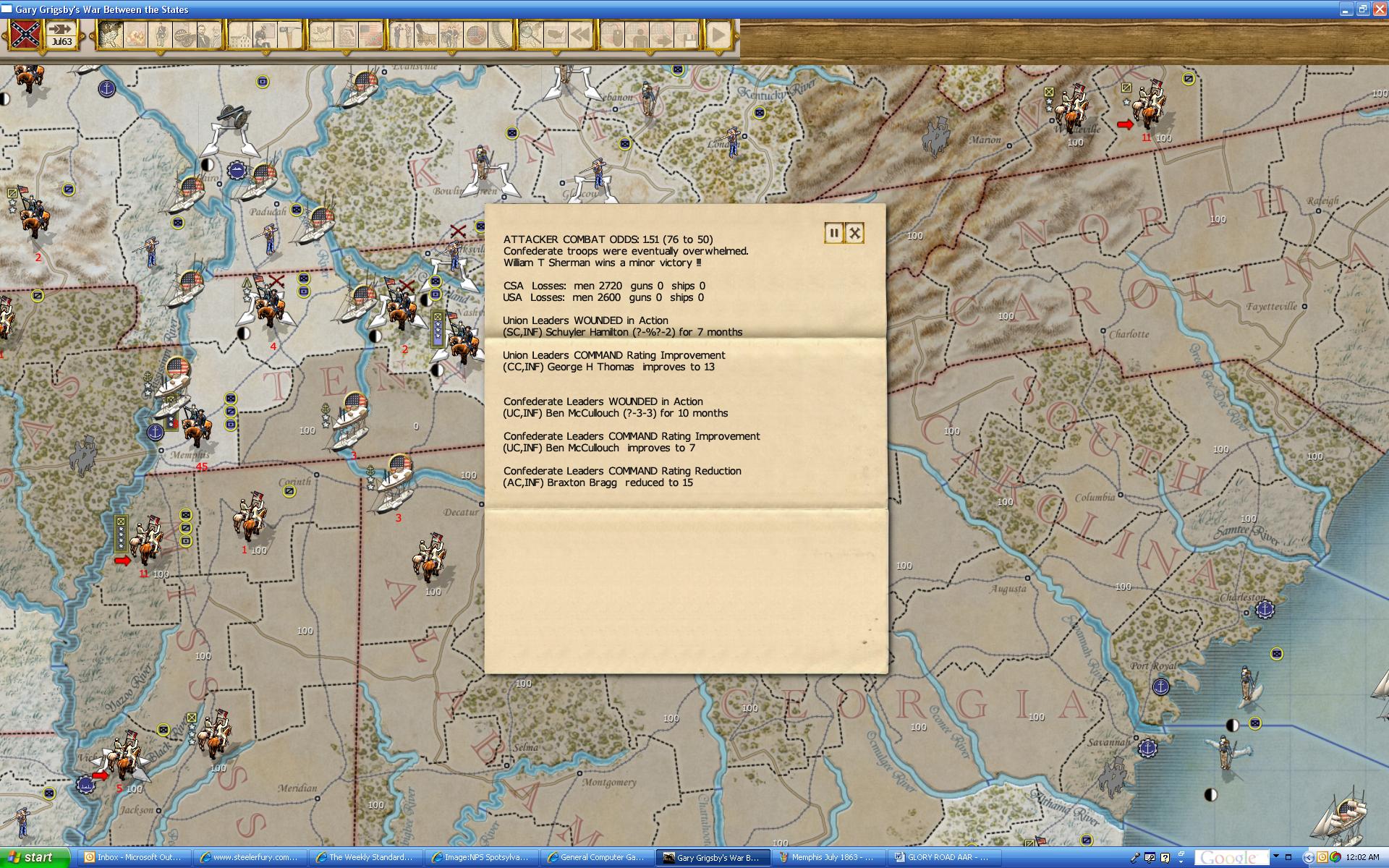Click the George H Thomas improvement line
This screenshot has height=868, width=1389.
609,367
